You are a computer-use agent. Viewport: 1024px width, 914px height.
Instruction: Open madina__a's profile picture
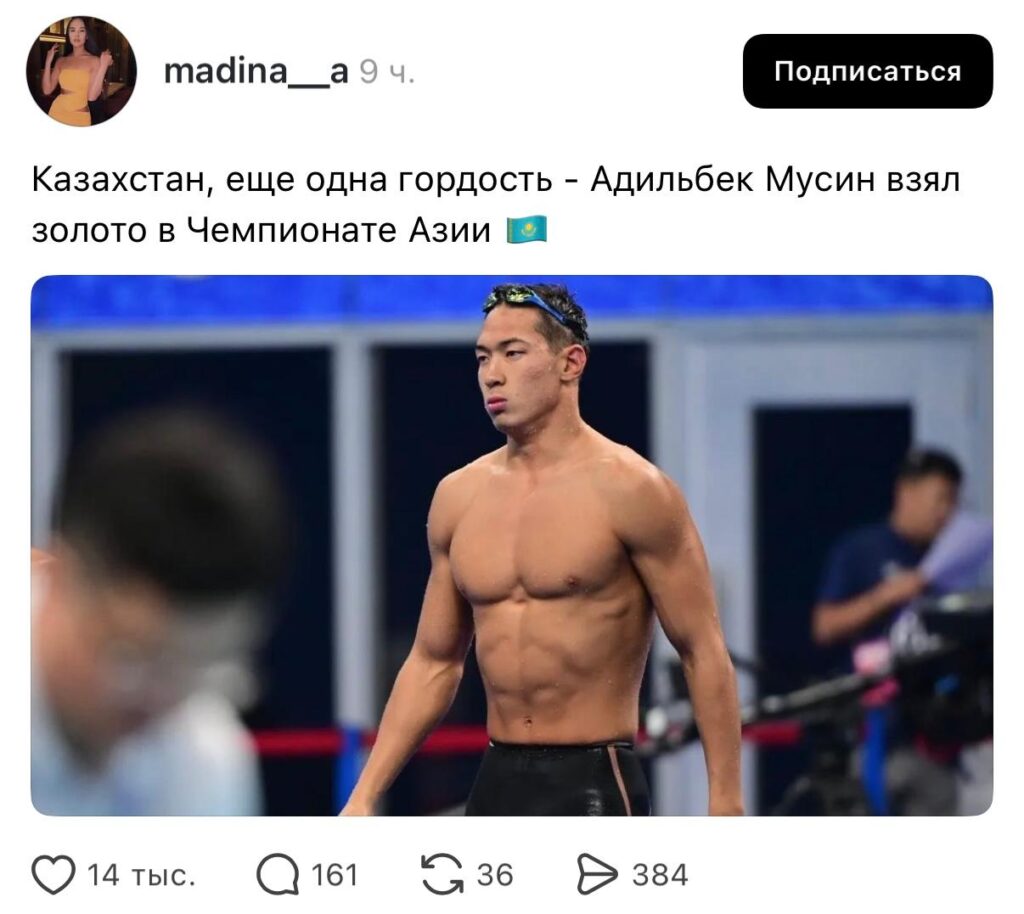click(x=82, y=71)
